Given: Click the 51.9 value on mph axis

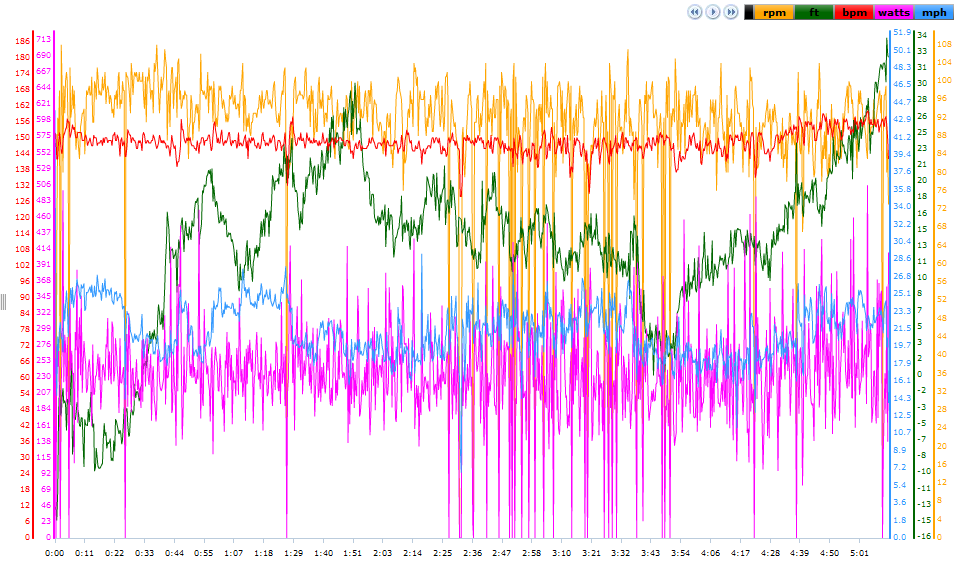Looking at the screenshot, I should 901,32.
